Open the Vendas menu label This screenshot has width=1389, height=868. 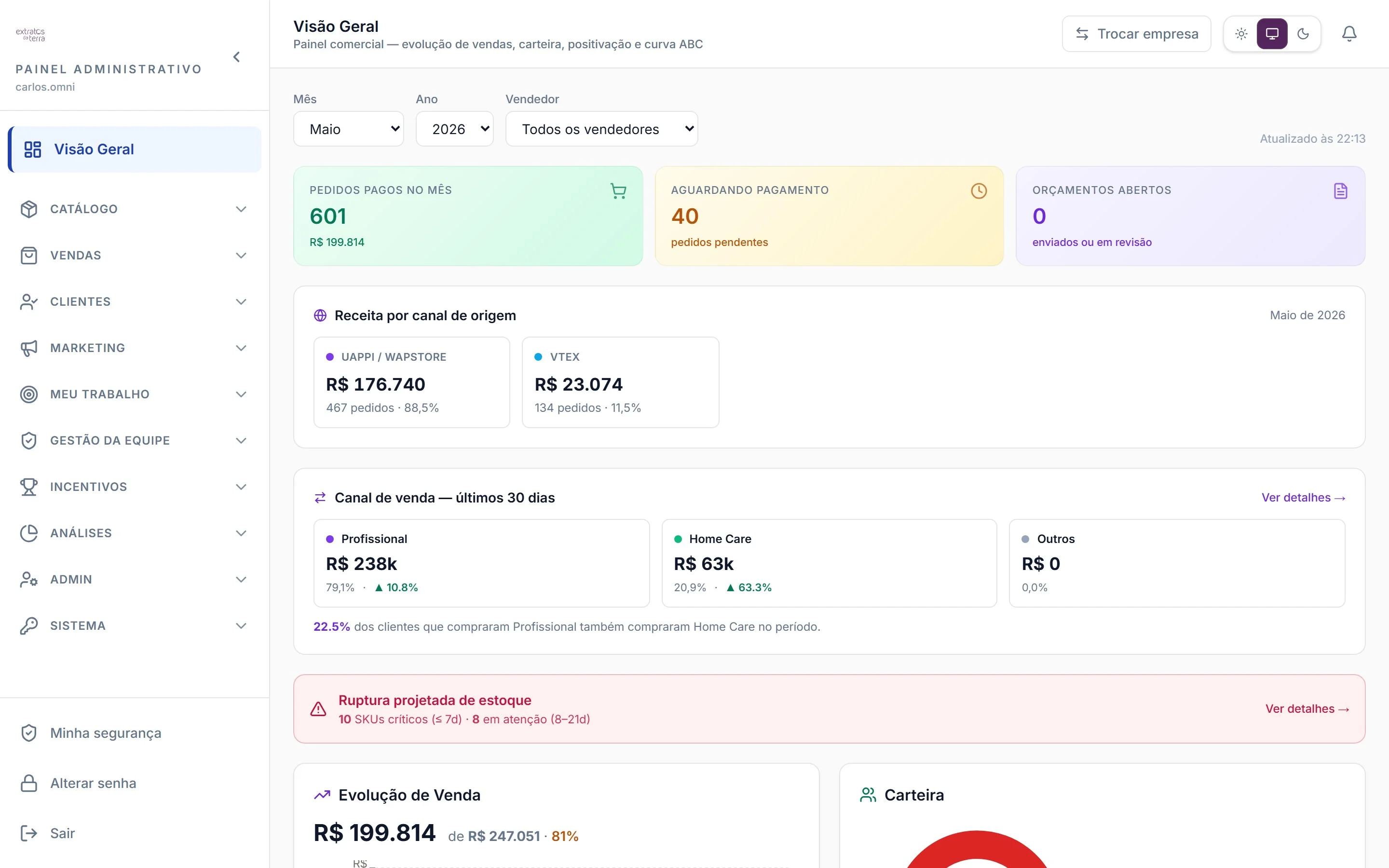[x=76, y=256]
